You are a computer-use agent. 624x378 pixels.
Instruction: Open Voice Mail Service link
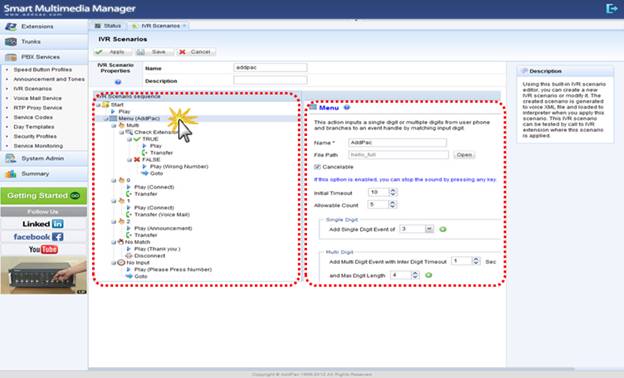click(x=37, y=98)
